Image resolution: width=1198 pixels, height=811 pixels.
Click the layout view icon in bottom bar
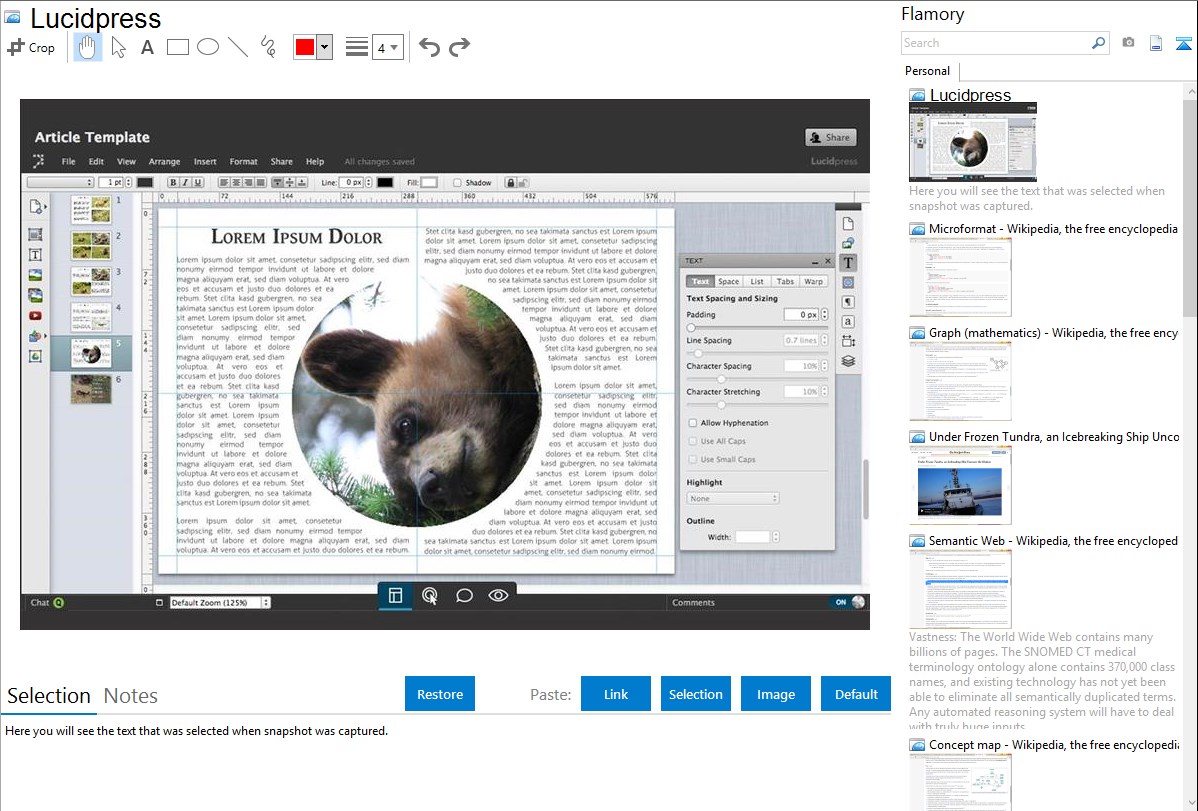(x=395, y=595)
